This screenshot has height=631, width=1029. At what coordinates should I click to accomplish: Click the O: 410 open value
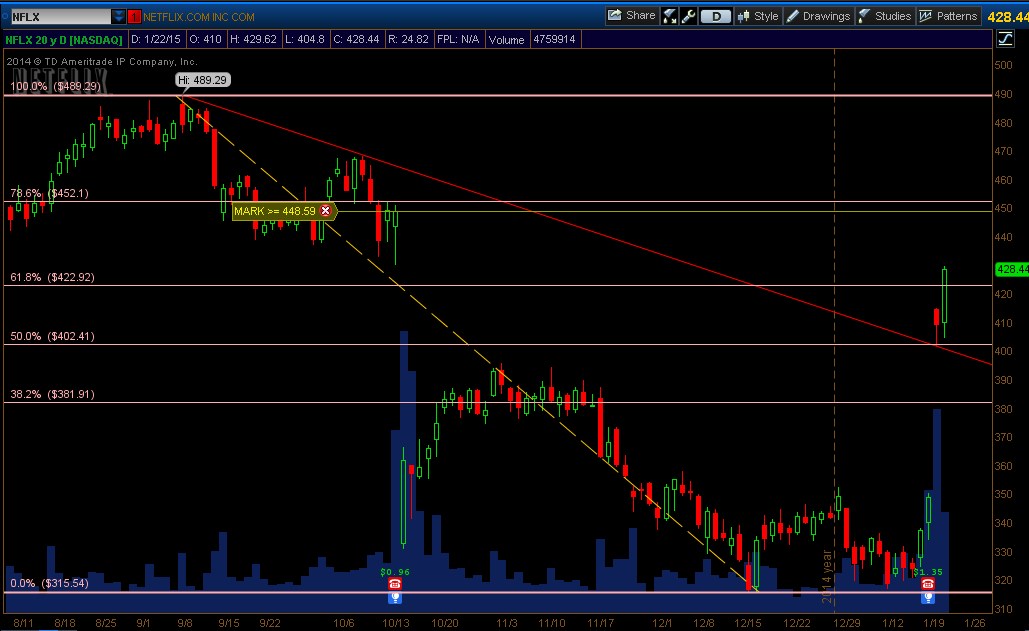(205, 39)
